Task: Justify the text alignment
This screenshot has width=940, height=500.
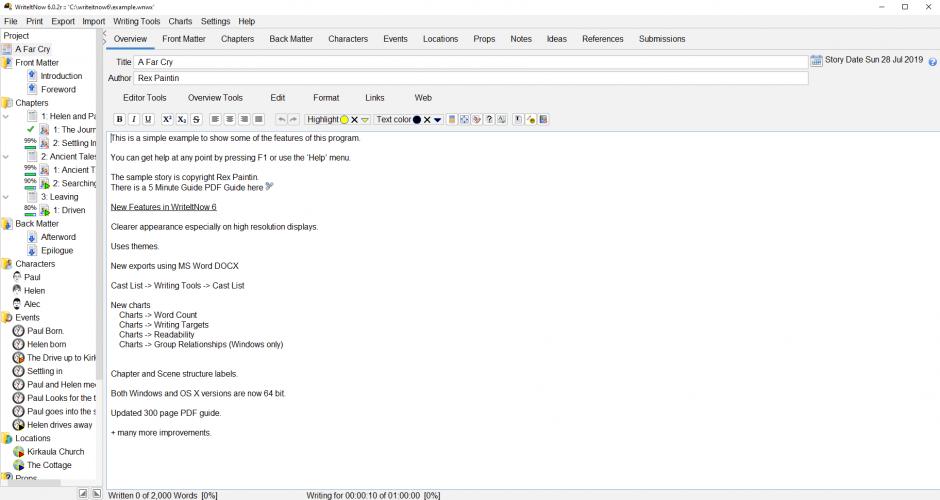Action: (x=258, y=119)
